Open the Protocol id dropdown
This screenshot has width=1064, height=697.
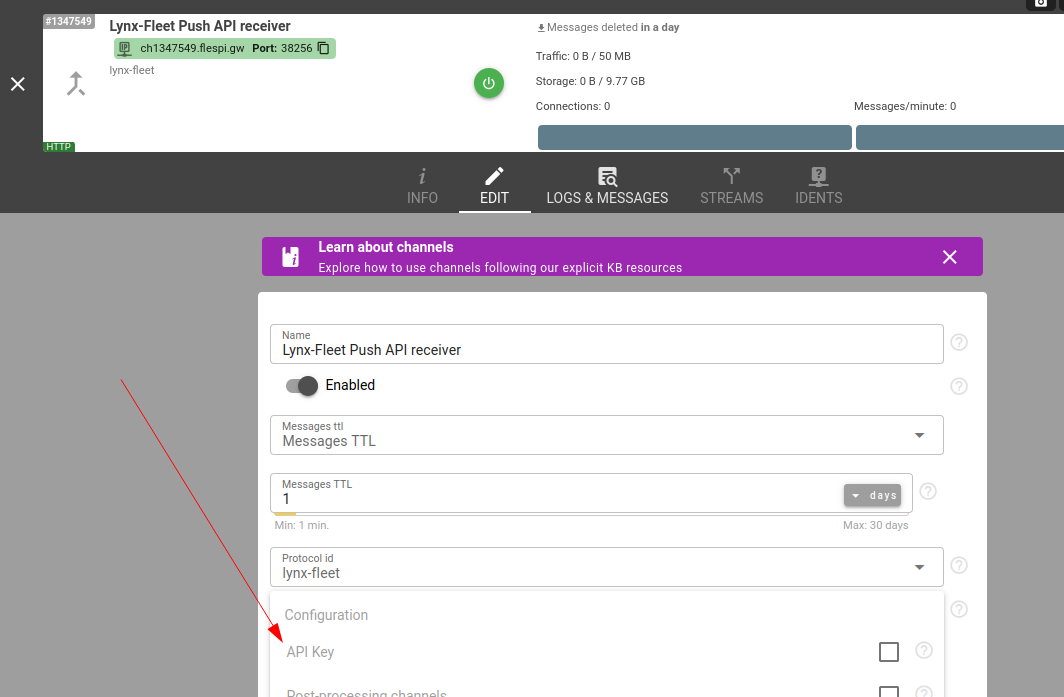pos(919,567)
